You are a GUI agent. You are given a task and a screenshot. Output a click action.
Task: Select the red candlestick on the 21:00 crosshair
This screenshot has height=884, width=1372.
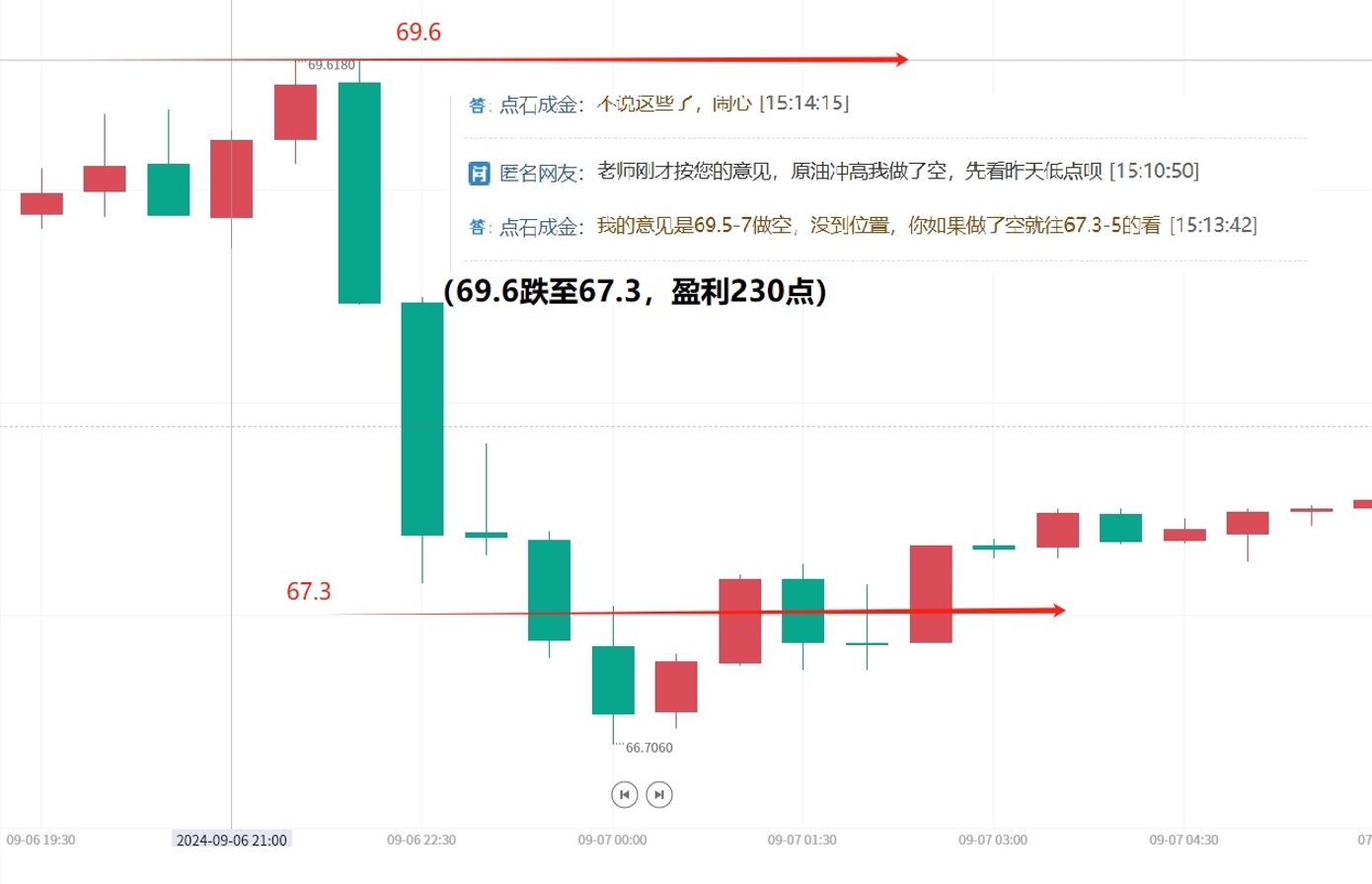click(232, 180)
